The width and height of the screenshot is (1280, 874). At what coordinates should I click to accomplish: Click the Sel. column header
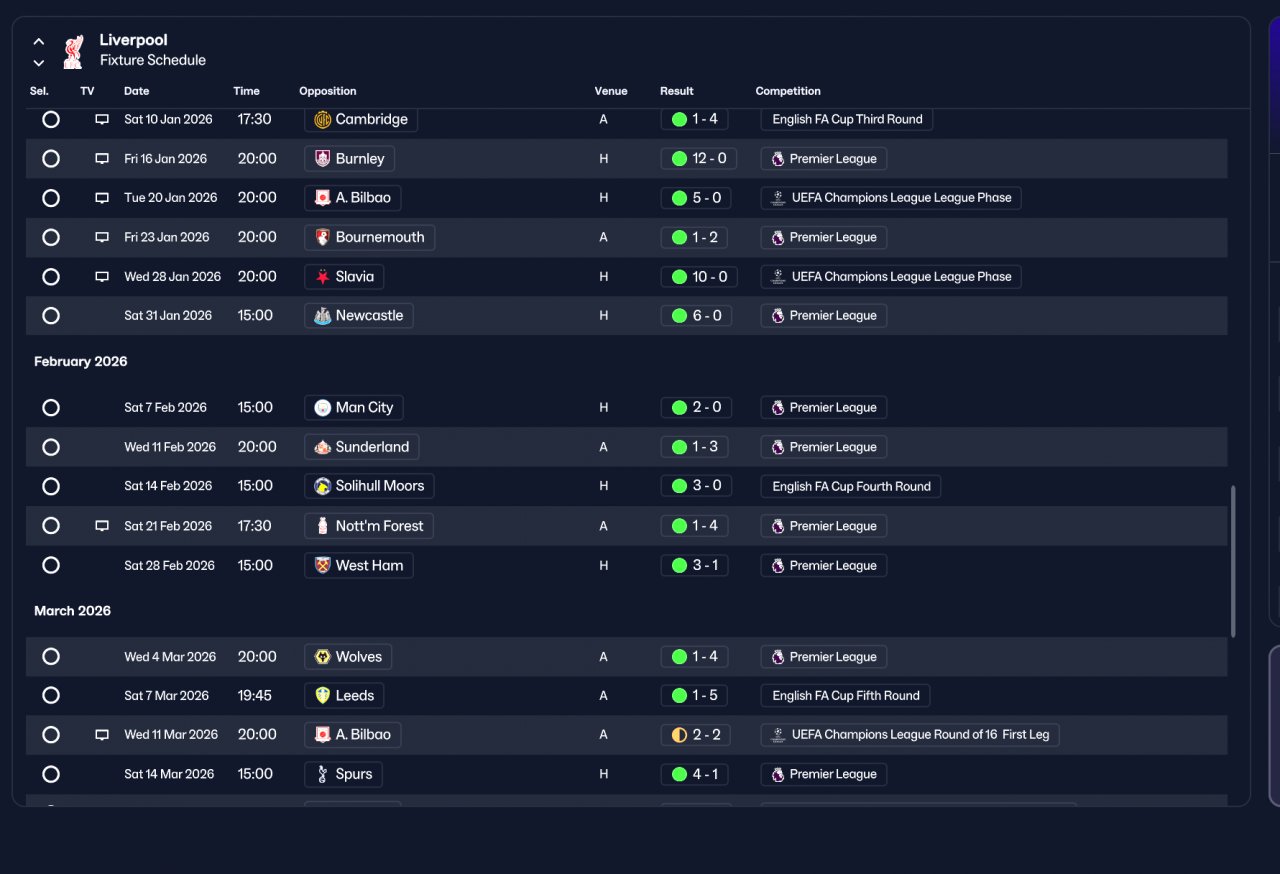[39, 91]
